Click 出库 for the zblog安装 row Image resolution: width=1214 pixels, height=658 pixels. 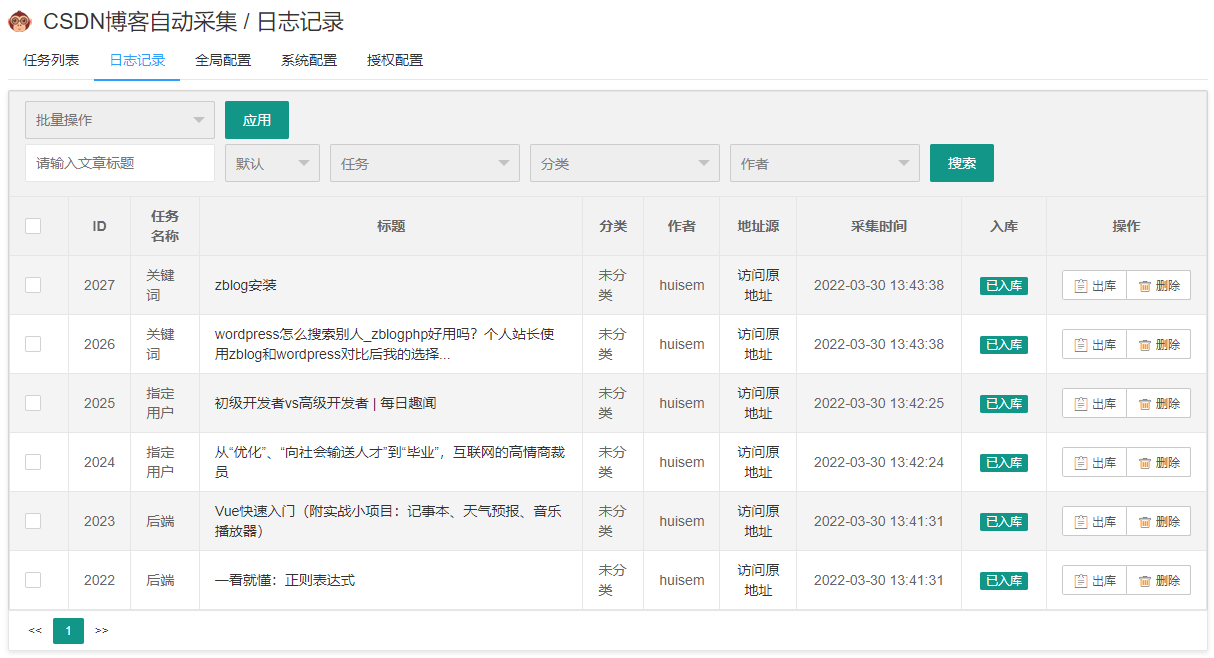1094,285
